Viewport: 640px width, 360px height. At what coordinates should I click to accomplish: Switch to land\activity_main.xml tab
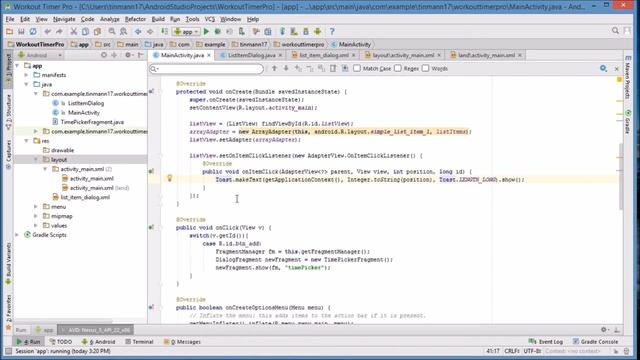(x=486, y=55)
